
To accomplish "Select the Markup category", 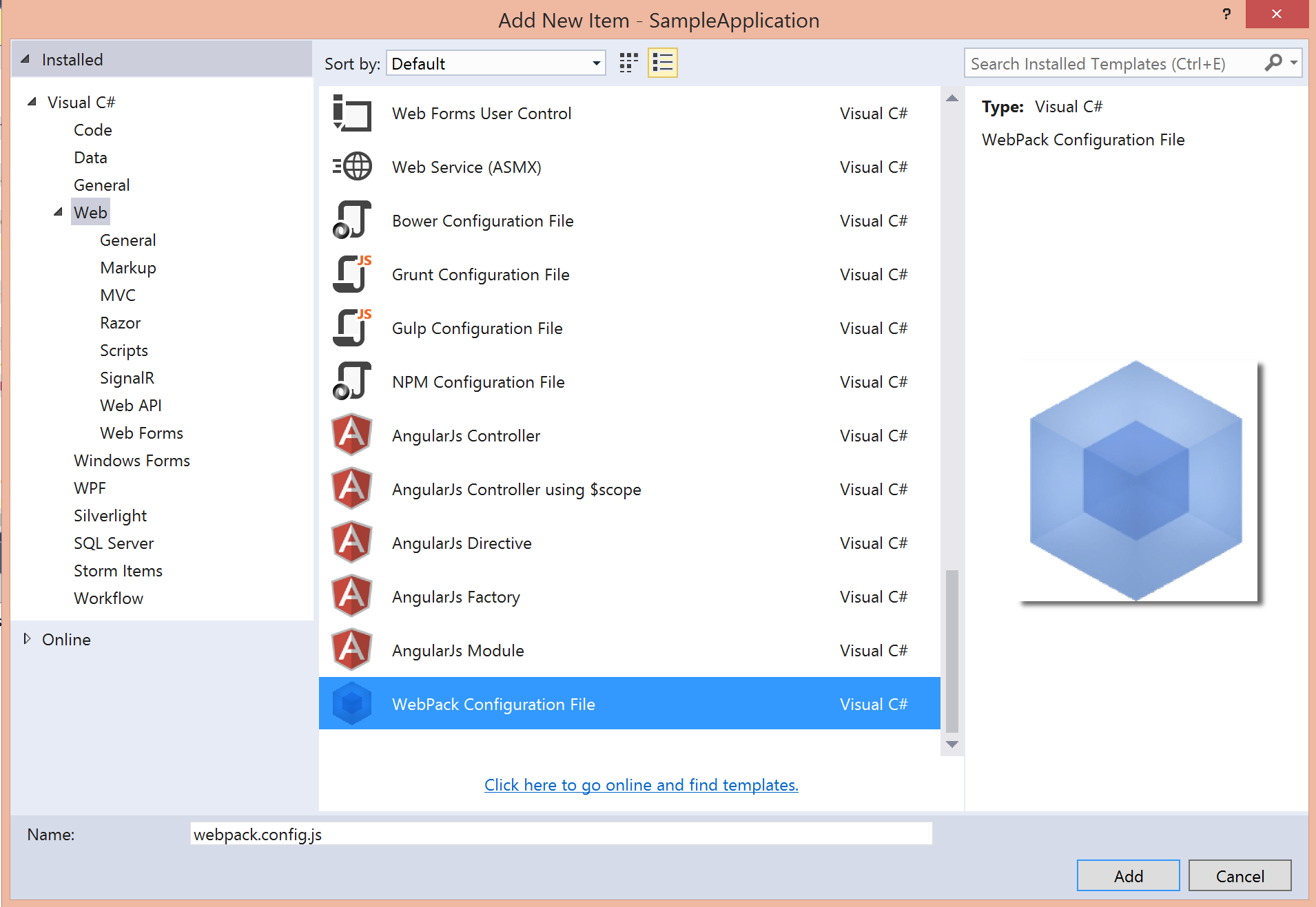I will [128, 267].
